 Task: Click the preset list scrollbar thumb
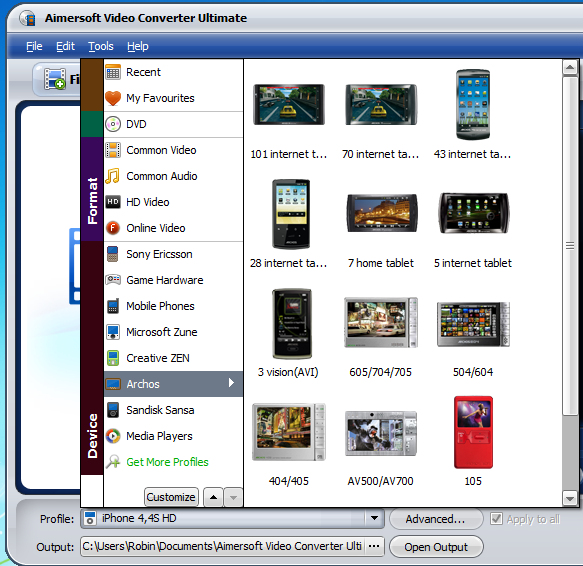tap(570, 245)
